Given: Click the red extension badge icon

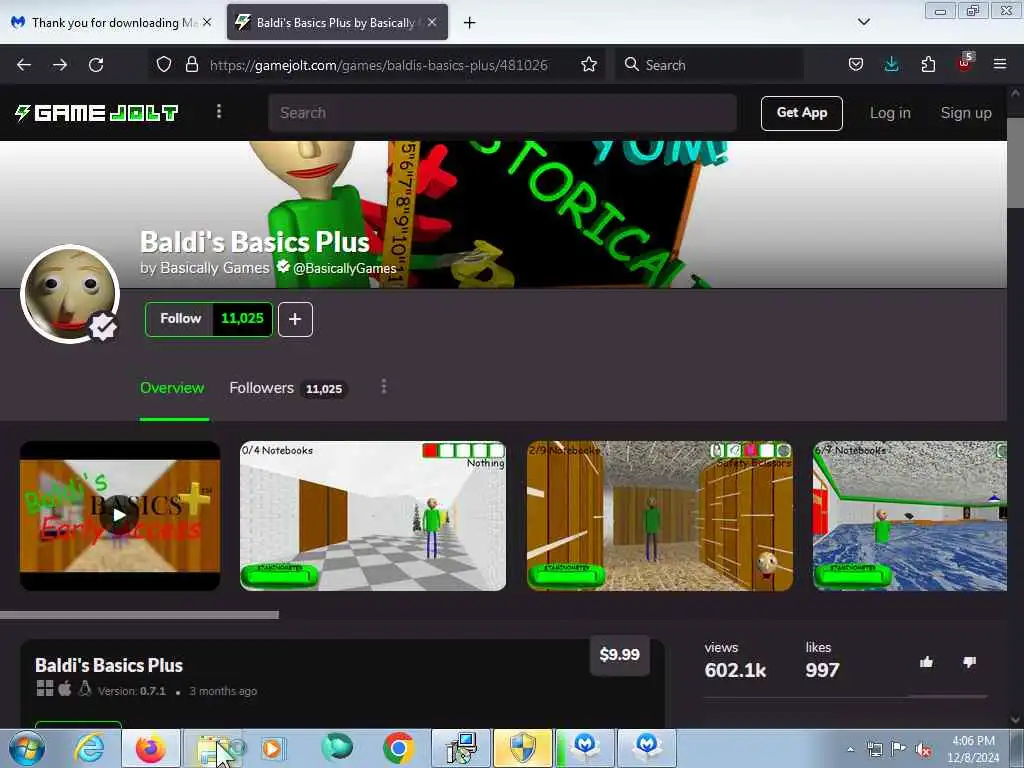Looking at the screenshot, I should [965, 63].
